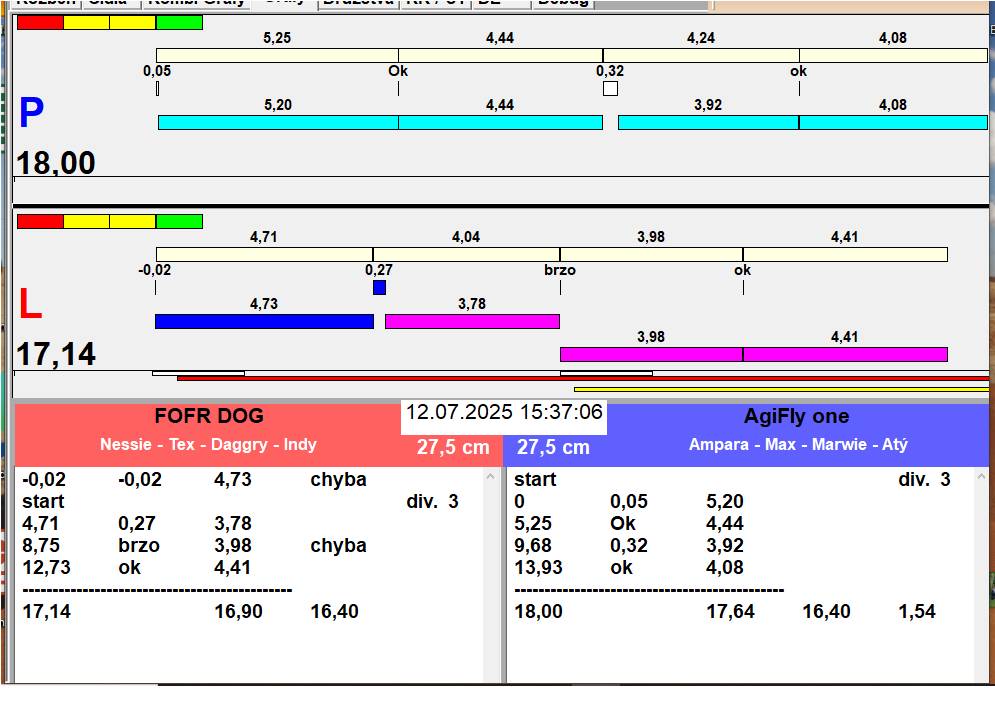Click the green start light in lane P

click(x=180, y=23)
